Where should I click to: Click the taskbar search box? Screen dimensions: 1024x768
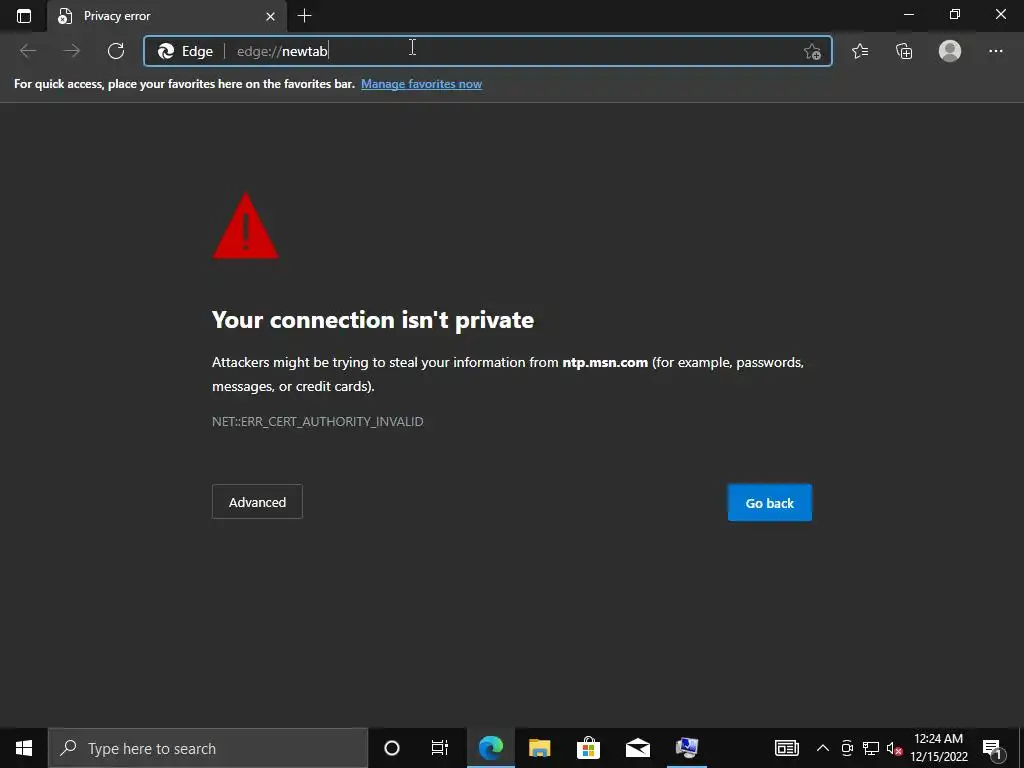pos(208,748)
